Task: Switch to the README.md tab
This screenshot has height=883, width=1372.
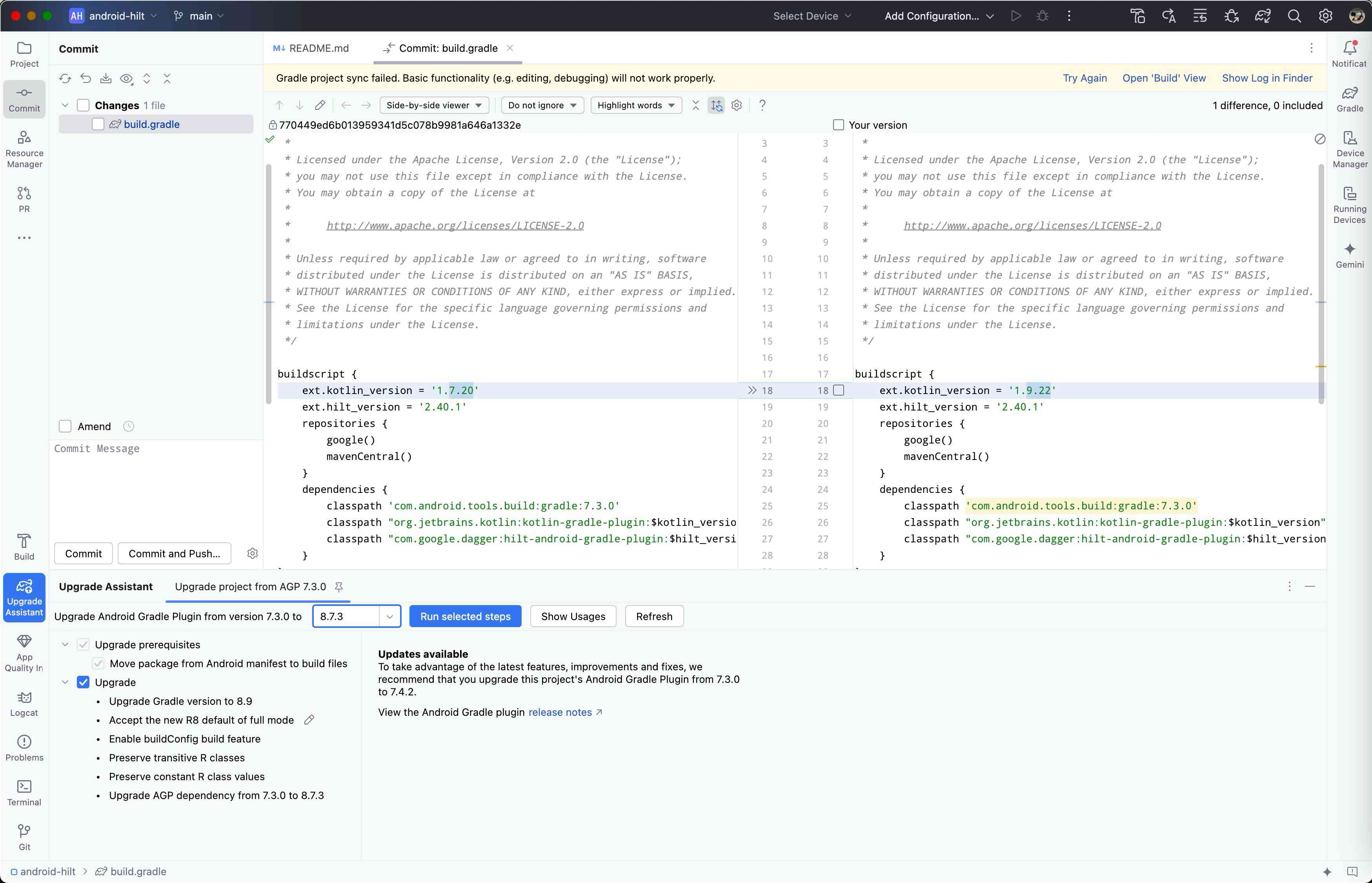Action: (x=312, y=48)
